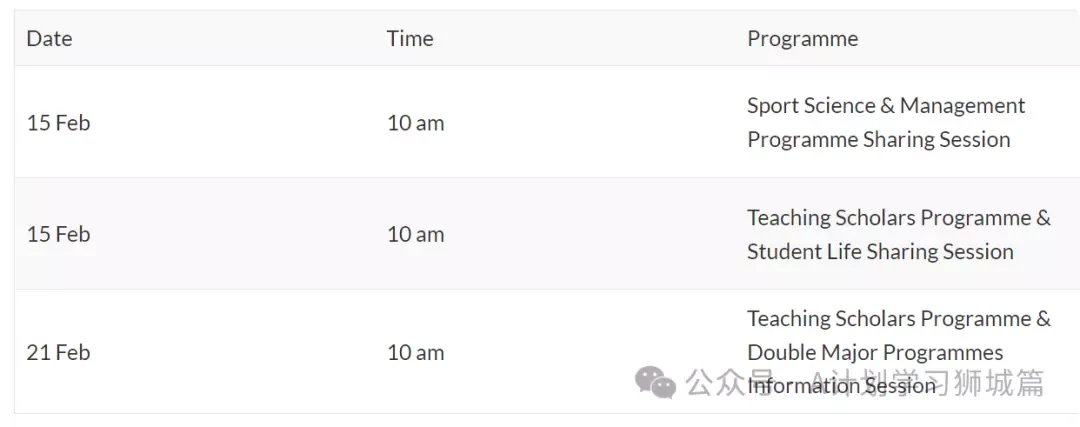The height and width of the screenshot is (427, 1080).
Task: Click the Time column header
Action: 410,39
